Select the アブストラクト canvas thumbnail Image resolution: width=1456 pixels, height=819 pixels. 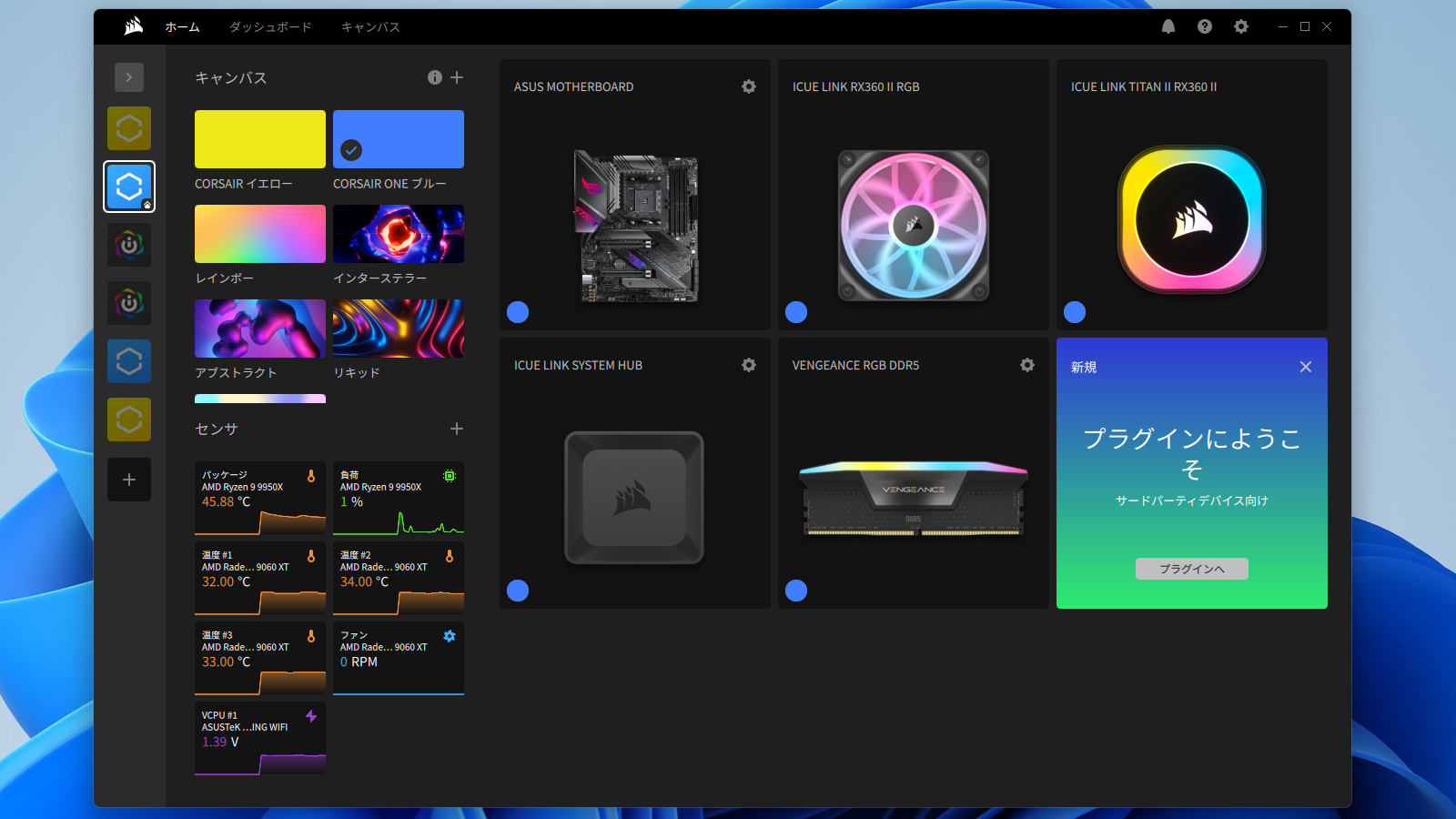[260, 329]
